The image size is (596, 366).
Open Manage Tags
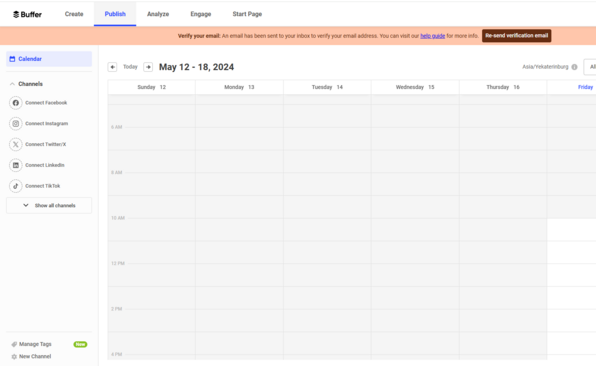pos(35,344)
